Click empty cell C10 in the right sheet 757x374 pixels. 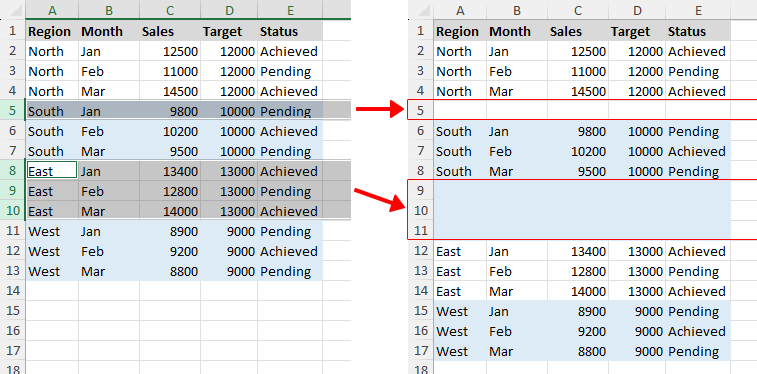coord(578,211)
